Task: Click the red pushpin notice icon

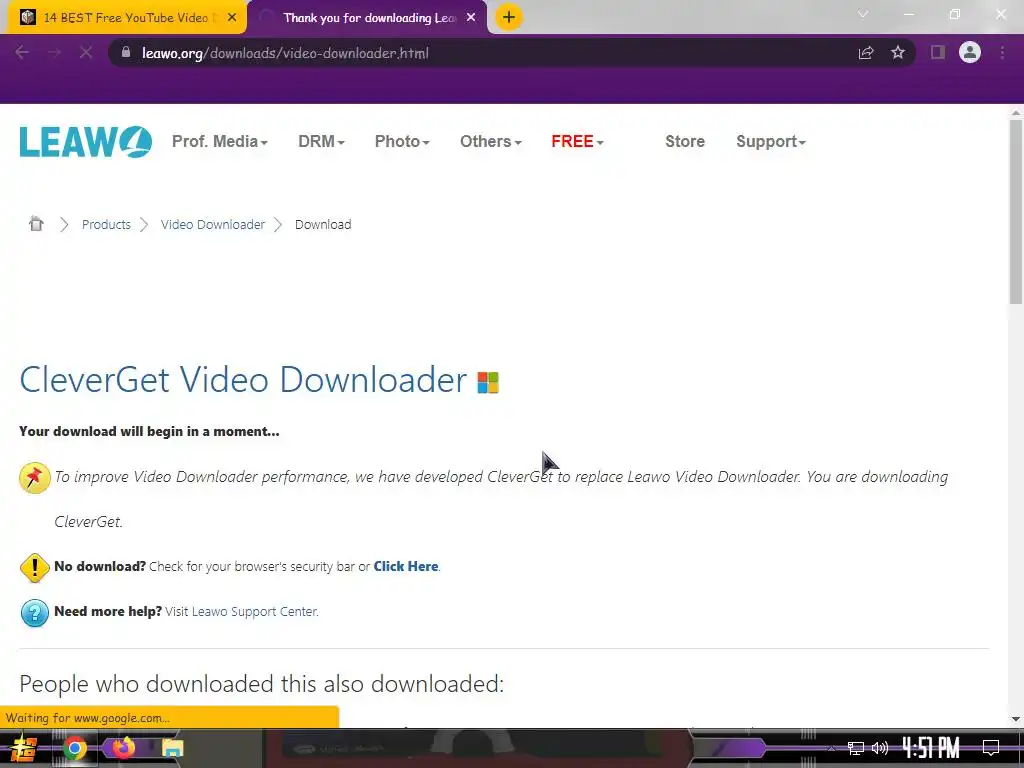Action: [35, 477]
